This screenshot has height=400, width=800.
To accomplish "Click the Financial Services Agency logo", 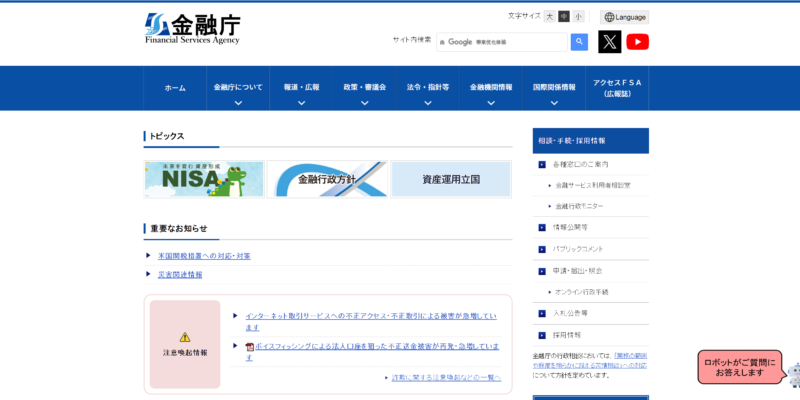I will pyautogui.click(x=192, y=29).
